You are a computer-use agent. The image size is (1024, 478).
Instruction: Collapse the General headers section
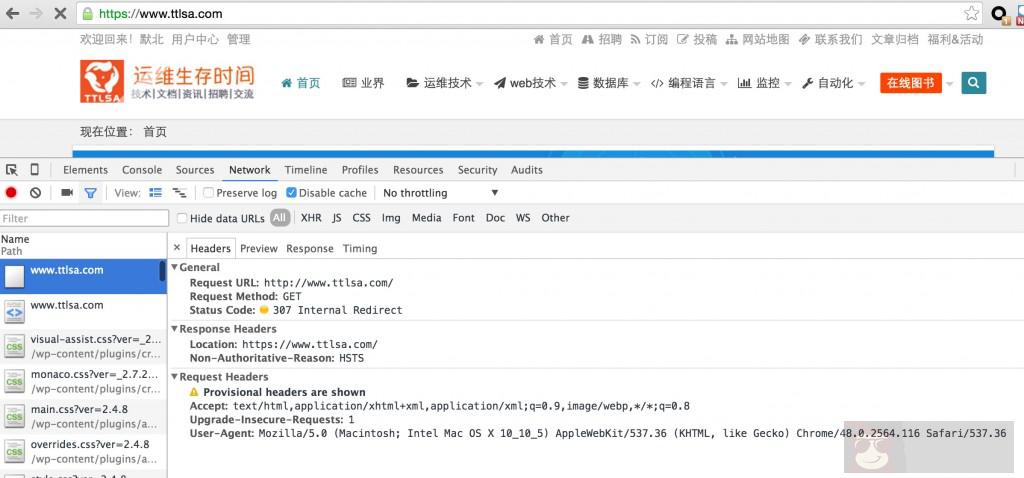click(x=175, y=268)
